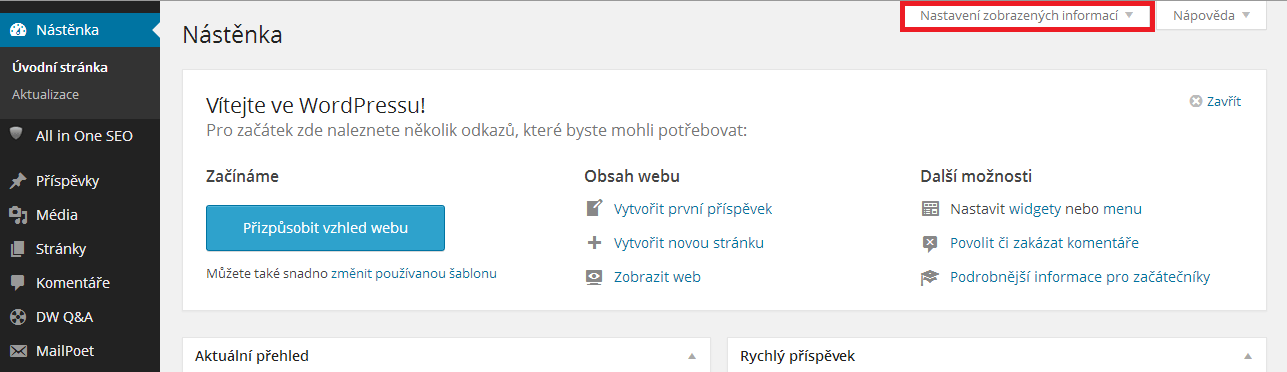The width and height of the screenshot is (1287, 372).
Task: Collapse the Rychlý příspěvek panel arrow
Action: (x=1247, y=356)
